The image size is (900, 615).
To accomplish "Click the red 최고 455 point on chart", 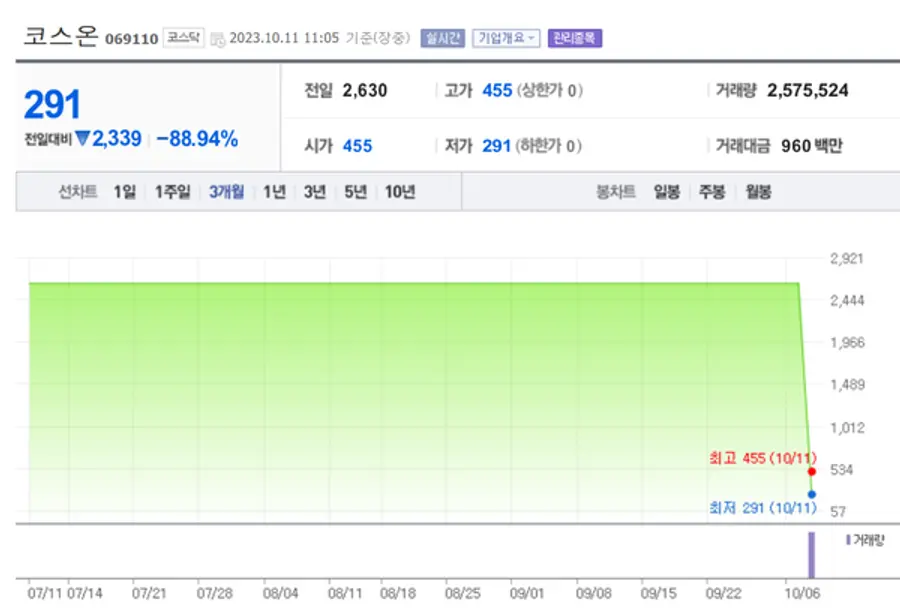I will pyautogui.click(x=811, y=471).
